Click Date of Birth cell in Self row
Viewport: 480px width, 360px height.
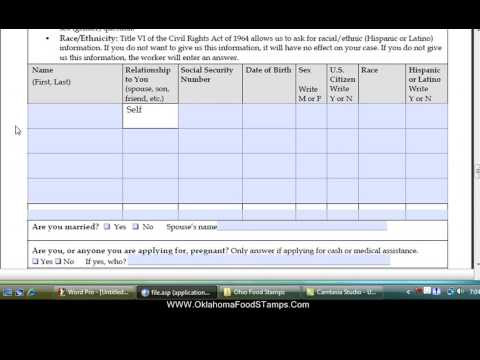[x=269, y=116]
